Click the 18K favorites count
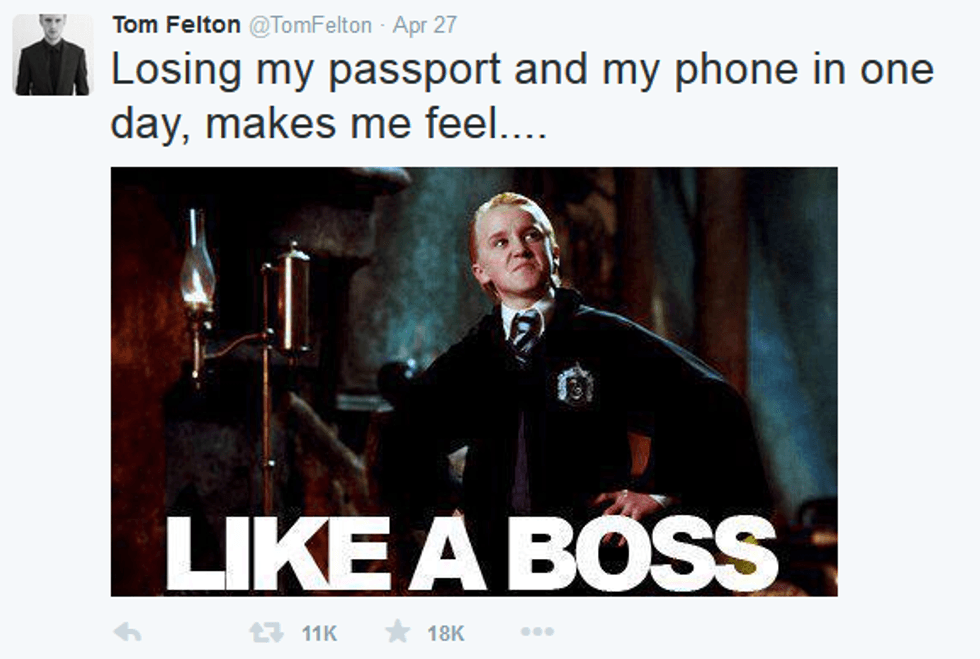The width and height of the screenshot is (980, 659). click(x=446, y=633)
